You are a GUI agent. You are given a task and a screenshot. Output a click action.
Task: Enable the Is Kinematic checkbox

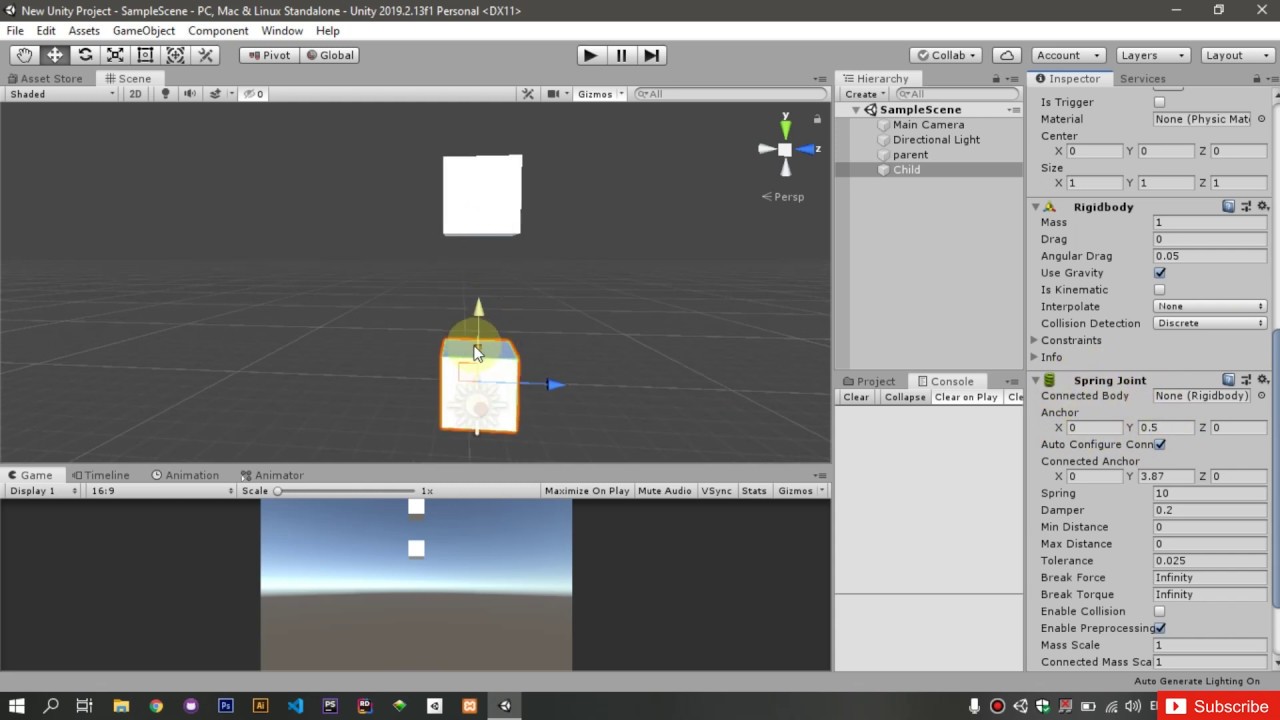1160,290
